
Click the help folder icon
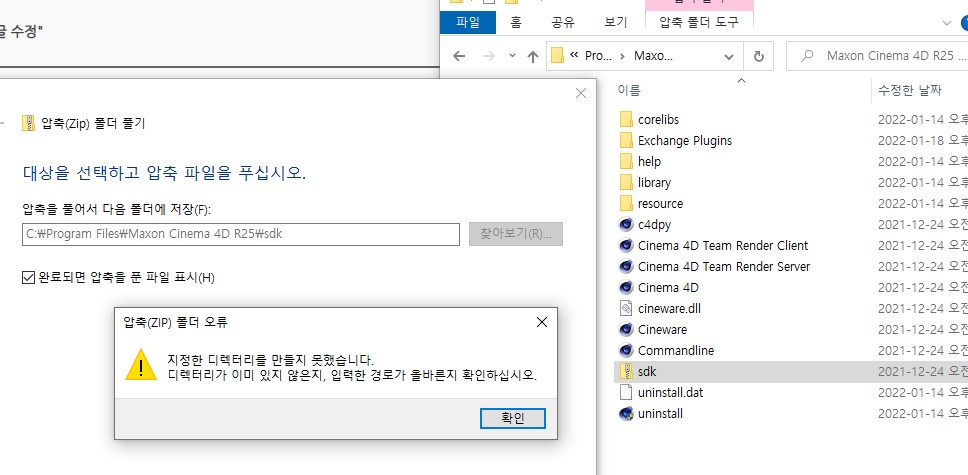point(626,161)
